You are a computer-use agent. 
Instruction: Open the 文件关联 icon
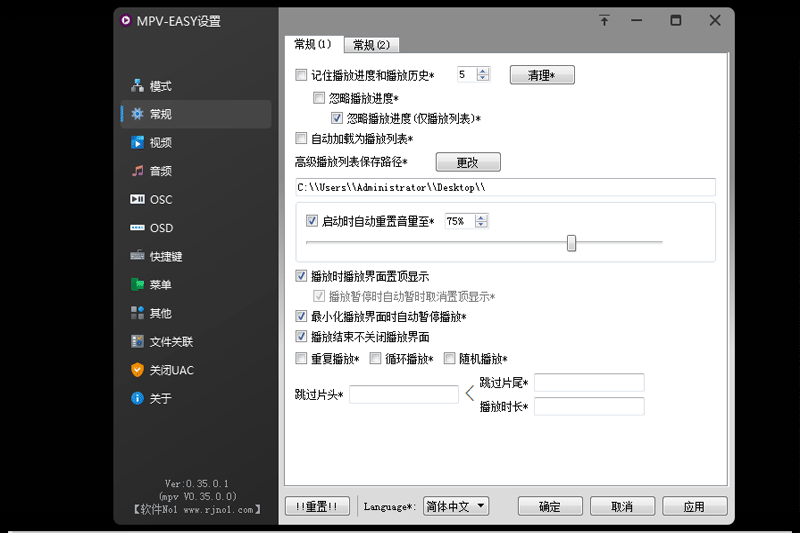(137, 341)
